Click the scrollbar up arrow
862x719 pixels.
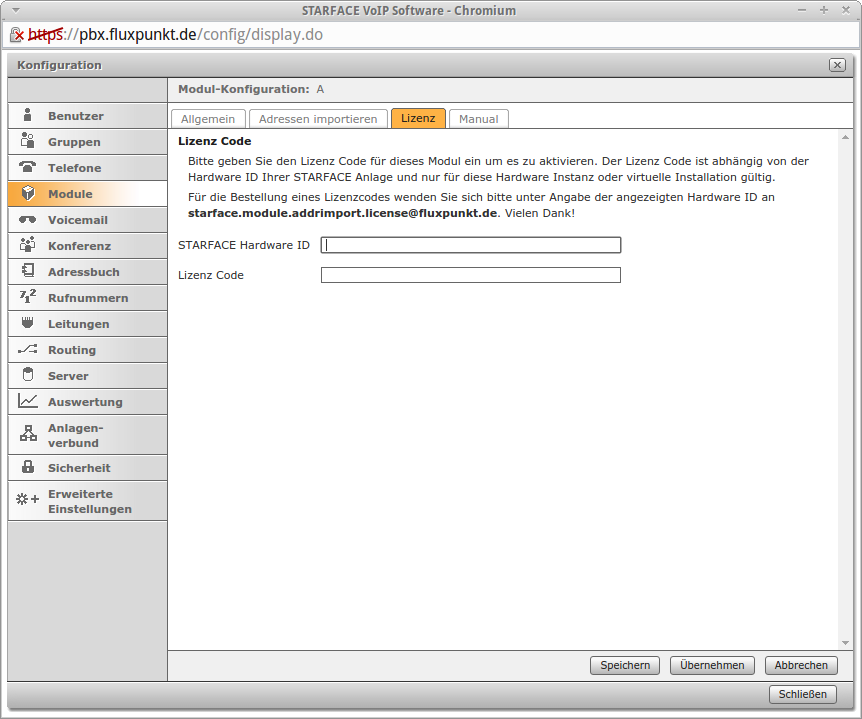tap(845, 137)
